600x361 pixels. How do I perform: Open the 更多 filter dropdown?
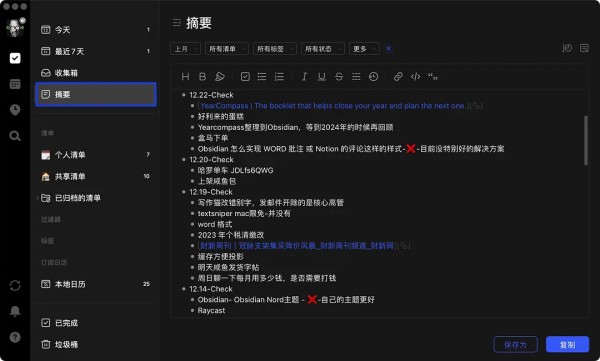pos(364,49)
